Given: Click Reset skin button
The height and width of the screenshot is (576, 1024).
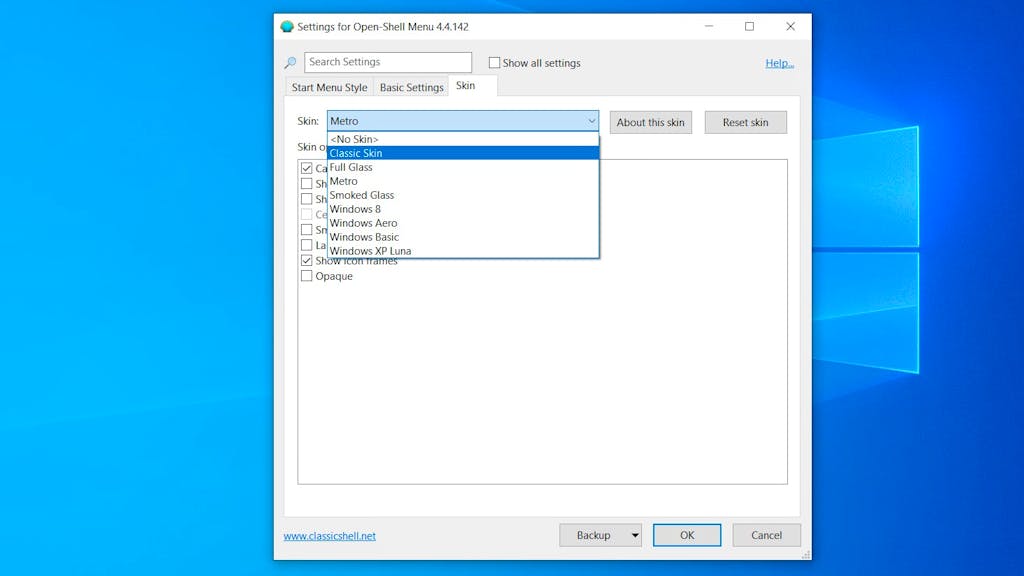Looking at the screenshot, I should 745,122.
